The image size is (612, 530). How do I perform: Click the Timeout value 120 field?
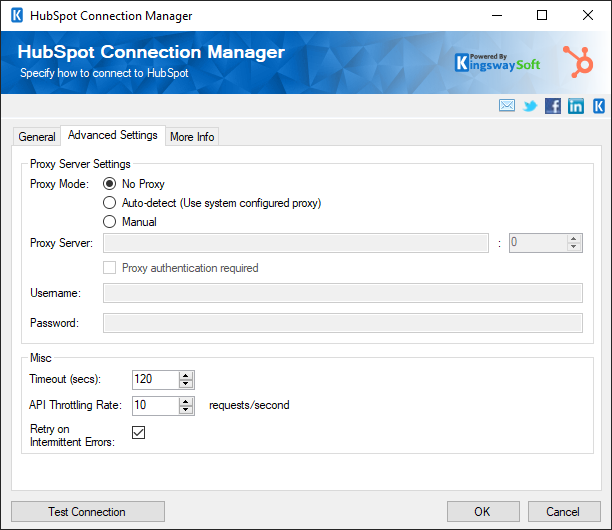coord(155,380)
